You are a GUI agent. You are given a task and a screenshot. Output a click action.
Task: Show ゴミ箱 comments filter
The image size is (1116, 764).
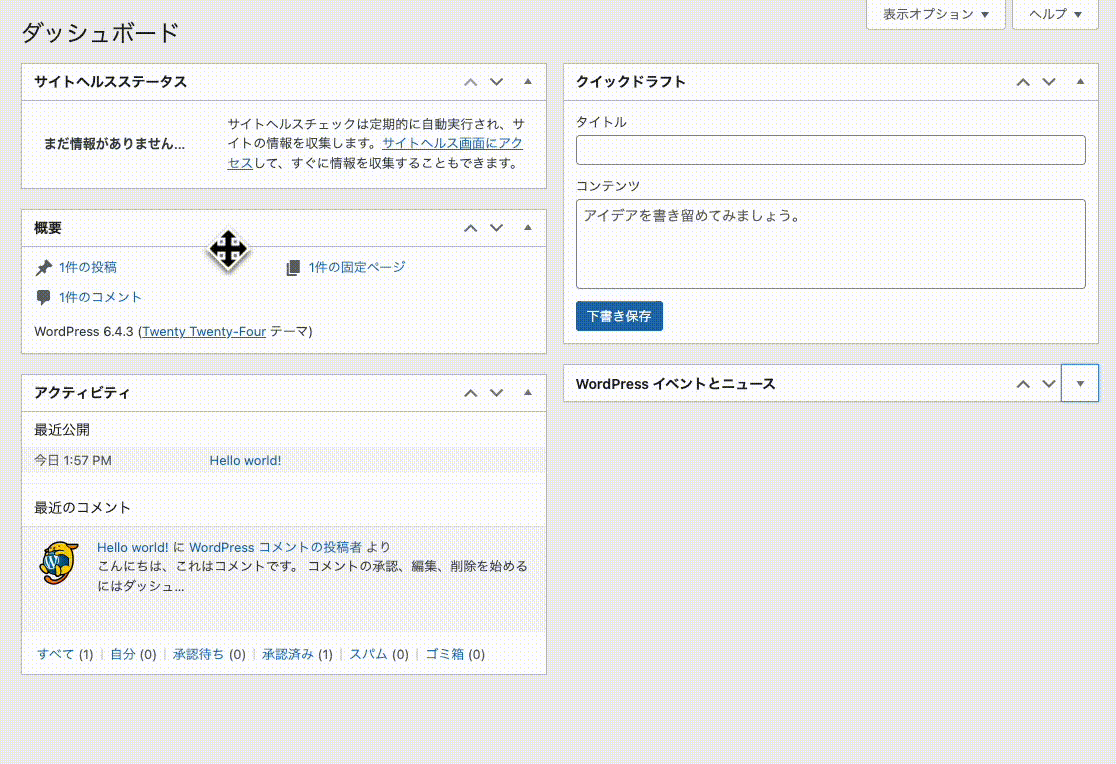(x=445, y=654)
